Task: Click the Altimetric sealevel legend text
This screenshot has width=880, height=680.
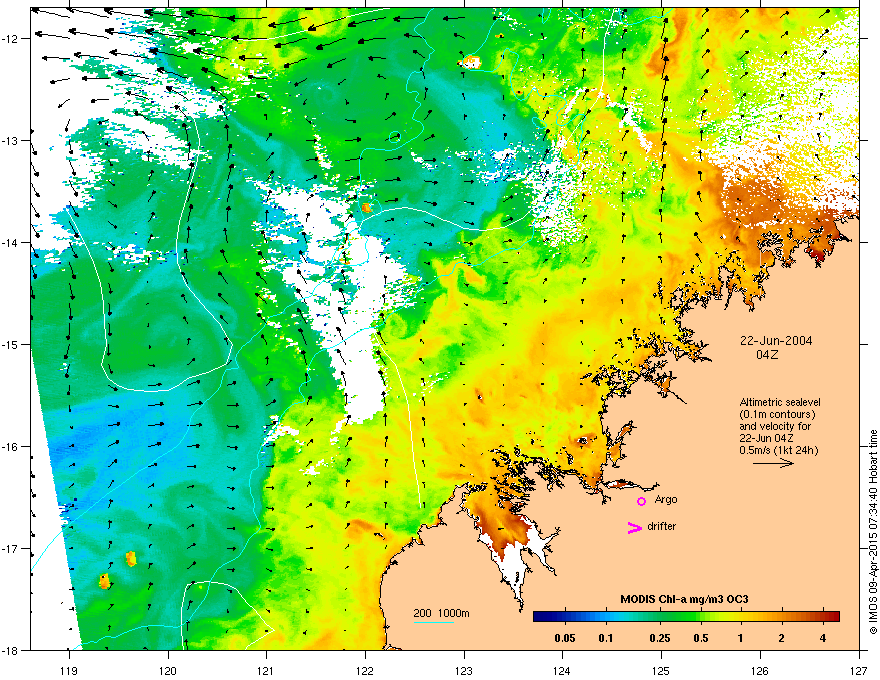Action: [x=780, y=402]
